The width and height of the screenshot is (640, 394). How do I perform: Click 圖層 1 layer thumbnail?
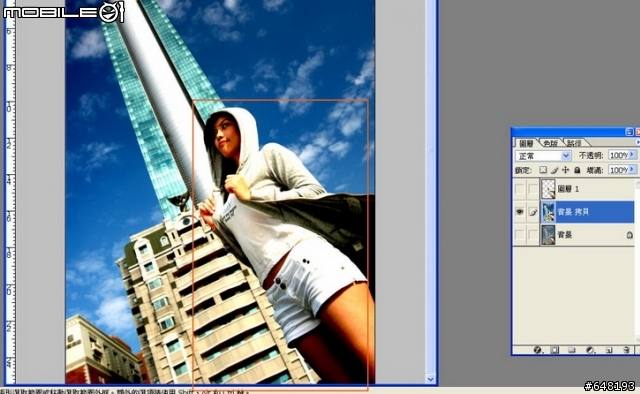tap(548, 189)
